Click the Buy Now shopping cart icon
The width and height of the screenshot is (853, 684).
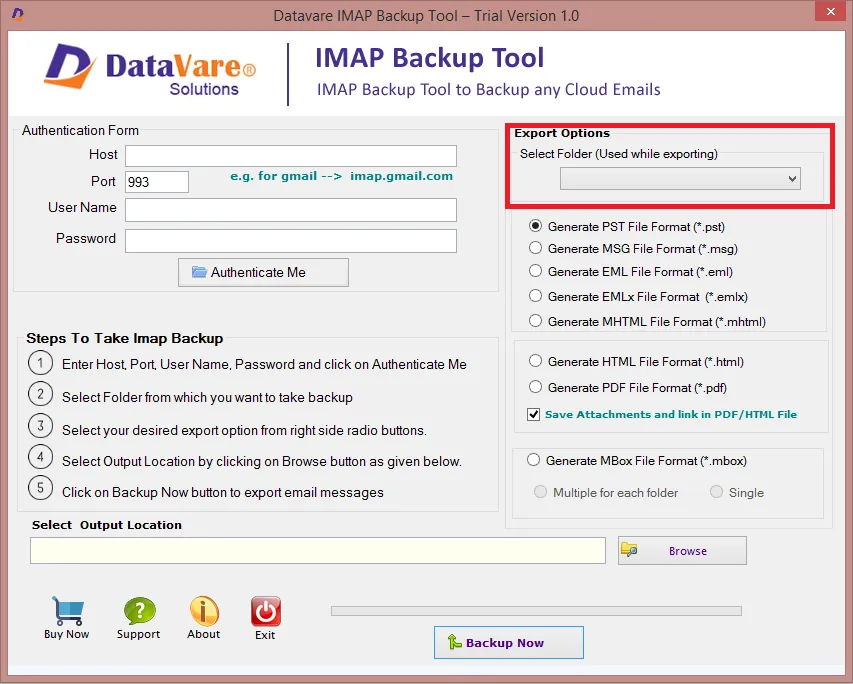click(x=67, y=611)
